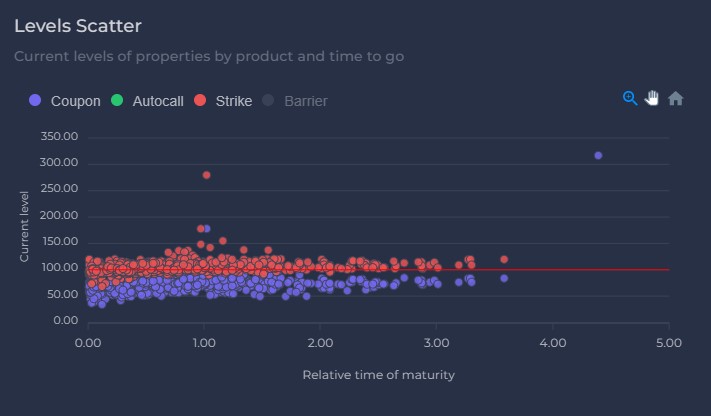This screenshot has width=711, height=416.
Task: Click the red Strike outlier near 280
Action: [x=207, y=175]
